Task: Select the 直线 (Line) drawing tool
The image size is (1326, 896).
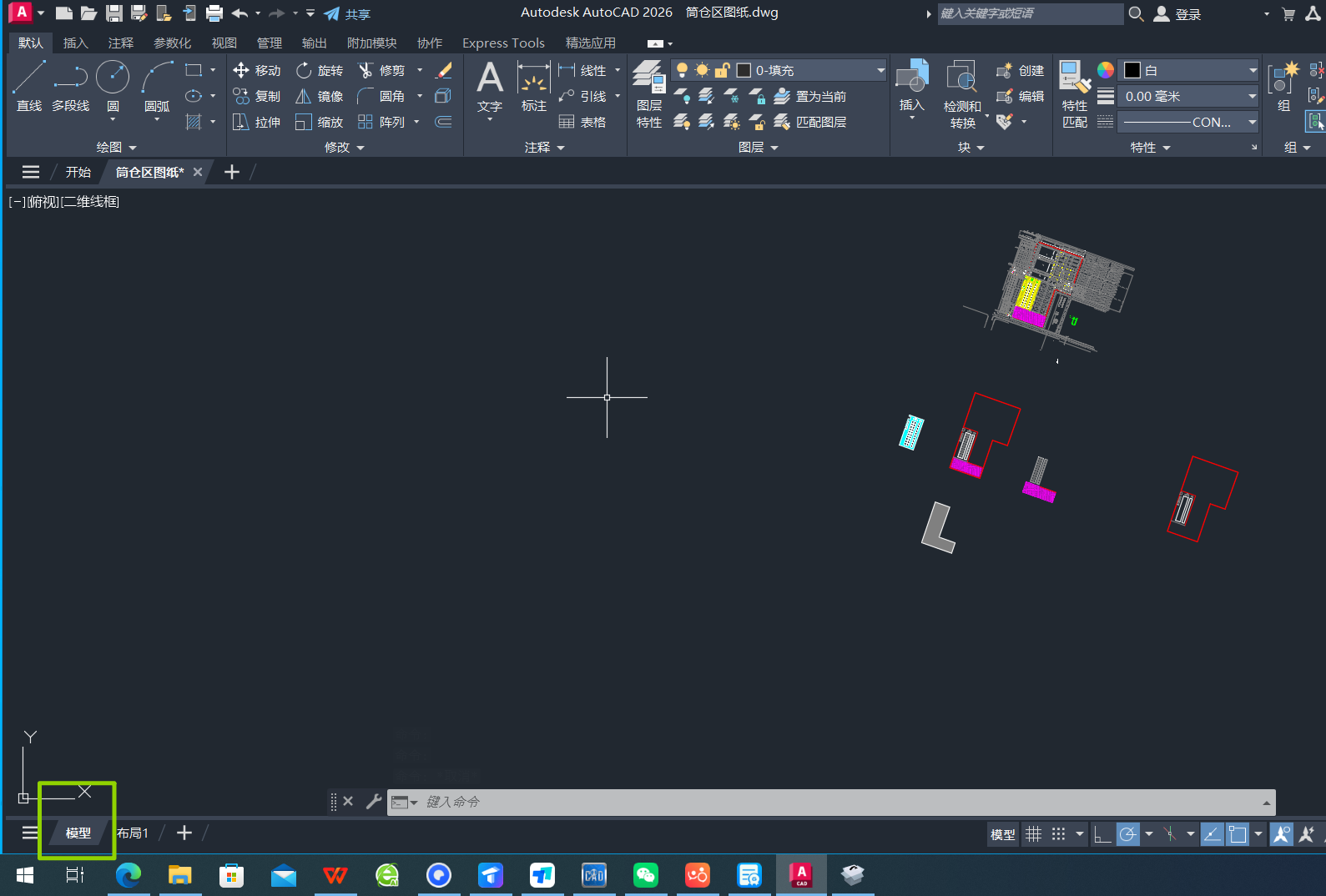Action: 28,86
